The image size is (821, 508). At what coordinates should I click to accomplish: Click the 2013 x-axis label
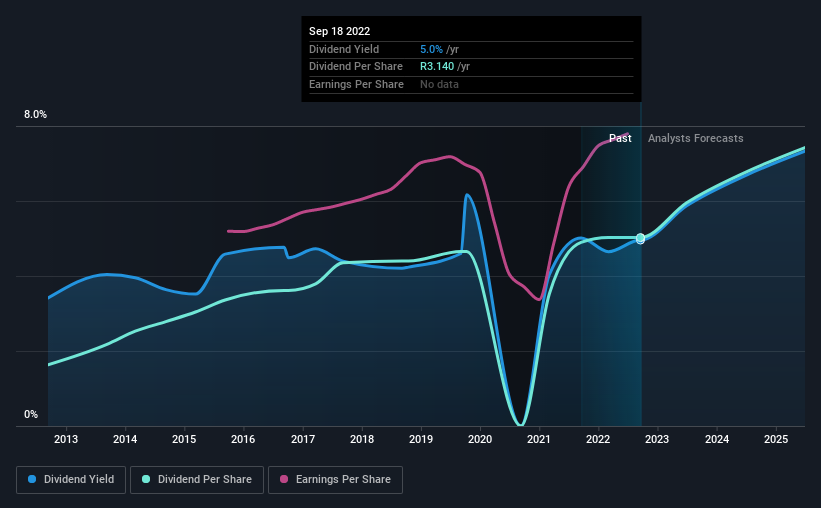pyautogui.click(x=66, y=439)
